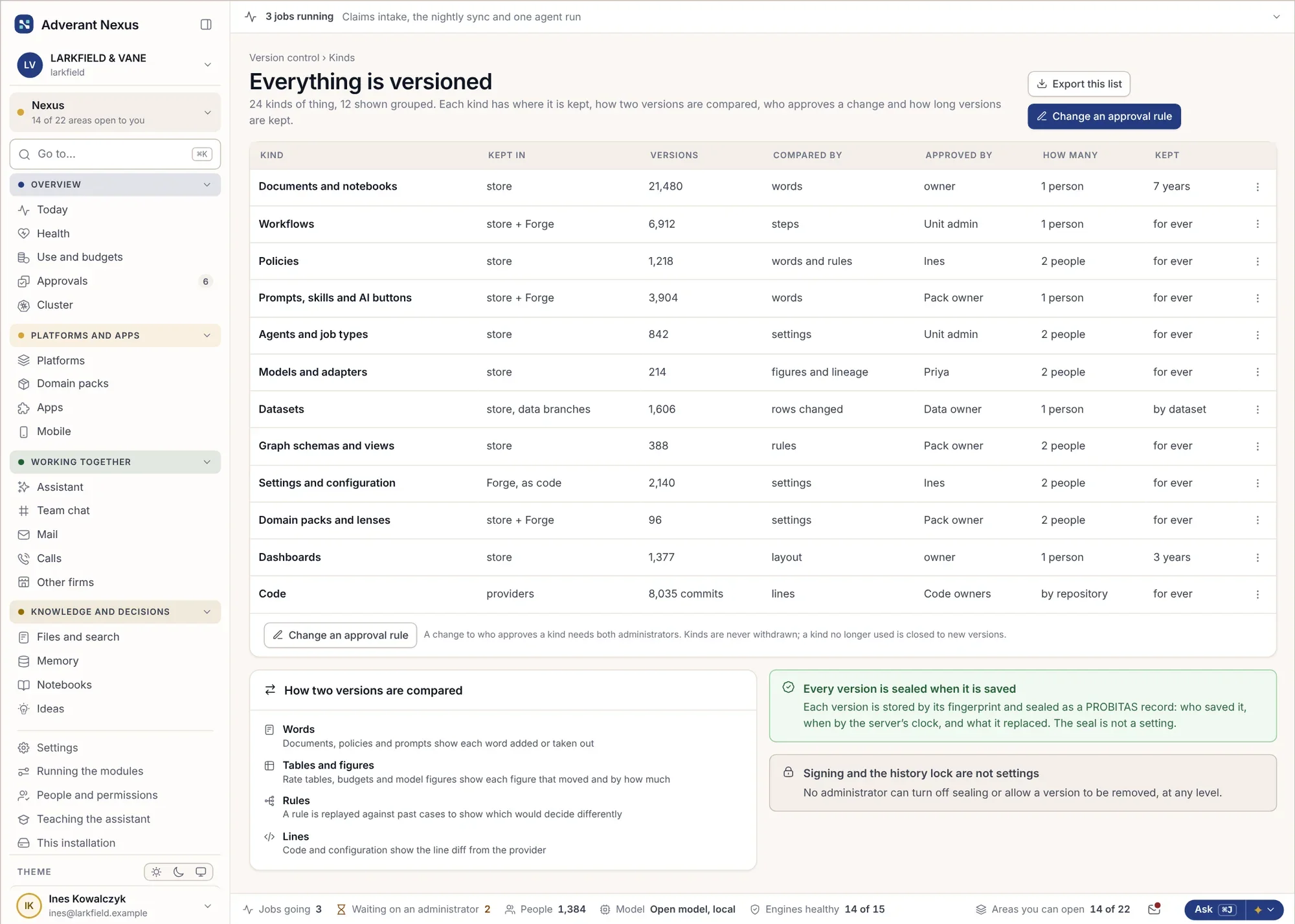Open row menu for Agents and job types
1295x924 pixels.
(1257, 335)
